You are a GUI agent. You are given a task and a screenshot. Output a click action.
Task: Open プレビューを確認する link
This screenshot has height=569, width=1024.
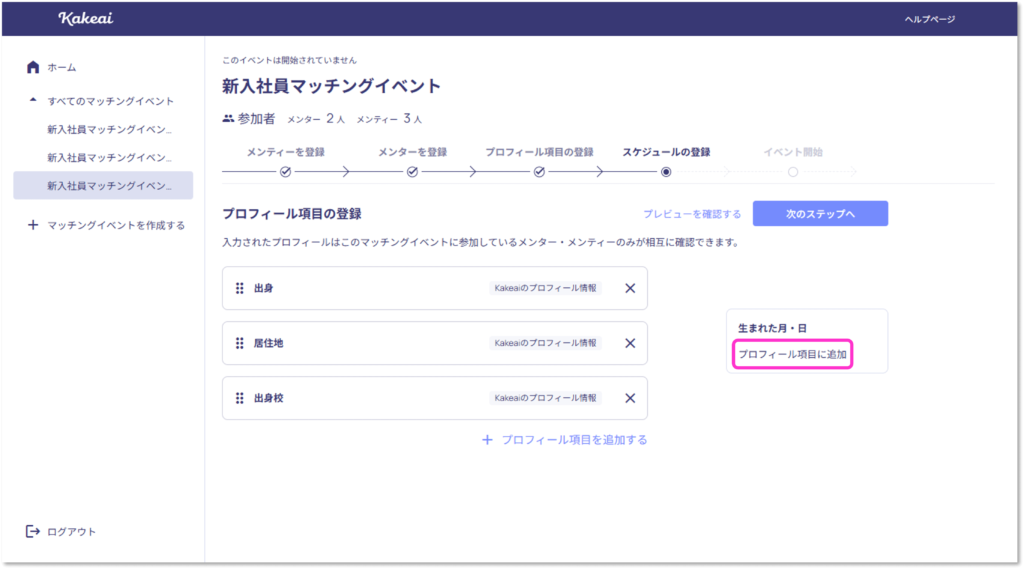[x=691, y=214]
